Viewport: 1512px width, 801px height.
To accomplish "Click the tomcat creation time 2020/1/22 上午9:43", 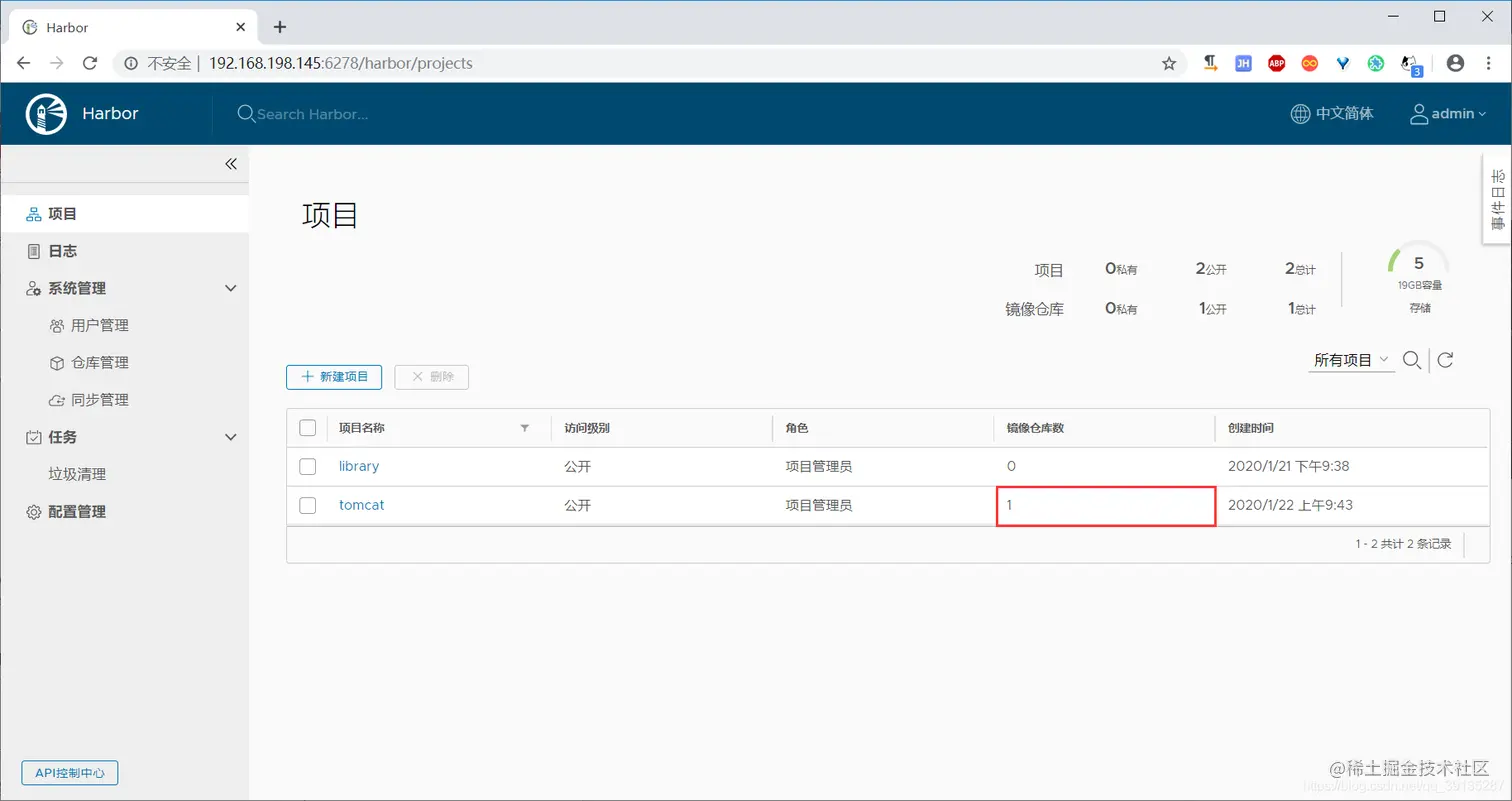I will click(x=1290, y=505).
